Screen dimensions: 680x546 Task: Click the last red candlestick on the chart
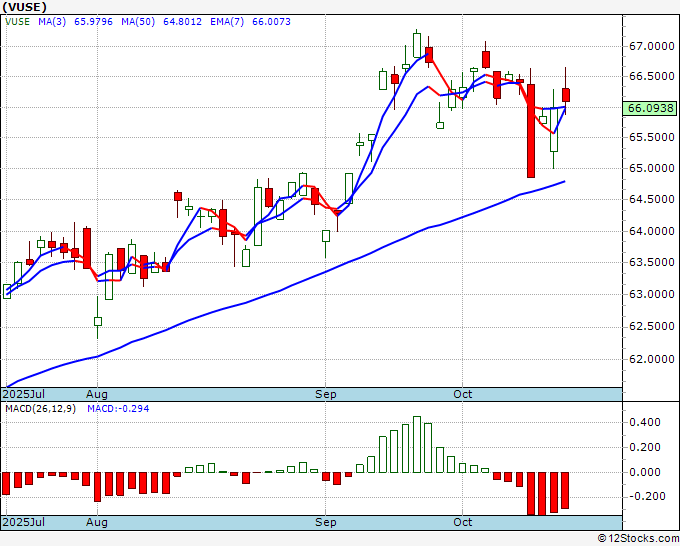[x=566, y=95]
